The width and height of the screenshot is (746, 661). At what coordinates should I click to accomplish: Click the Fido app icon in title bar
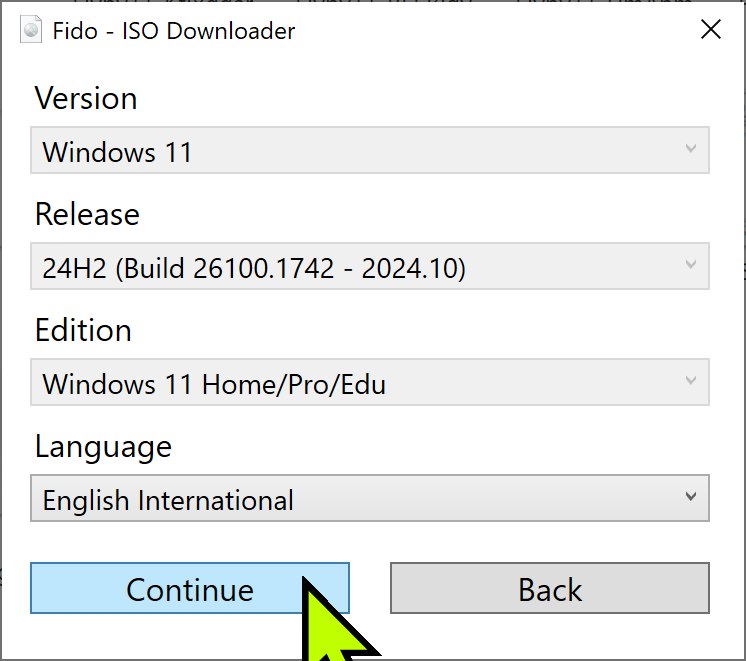[32, 31]
